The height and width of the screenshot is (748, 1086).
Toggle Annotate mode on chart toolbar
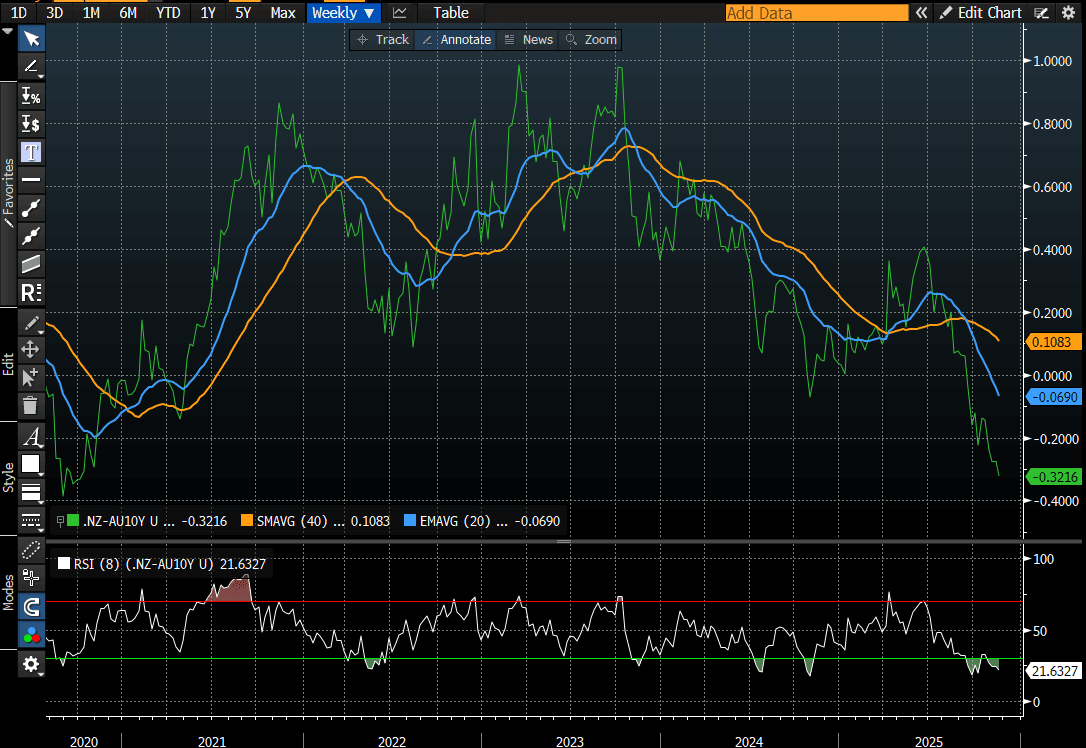456,39
